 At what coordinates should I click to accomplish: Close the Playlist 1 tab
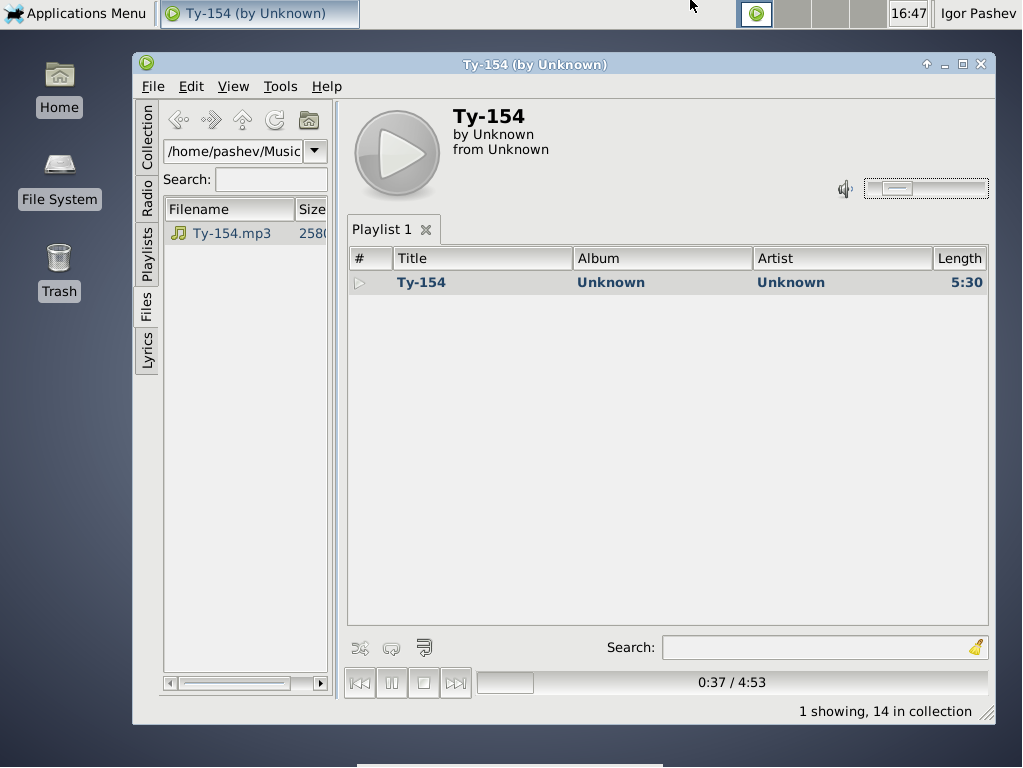pyautogui.click(x=426, y=230)
